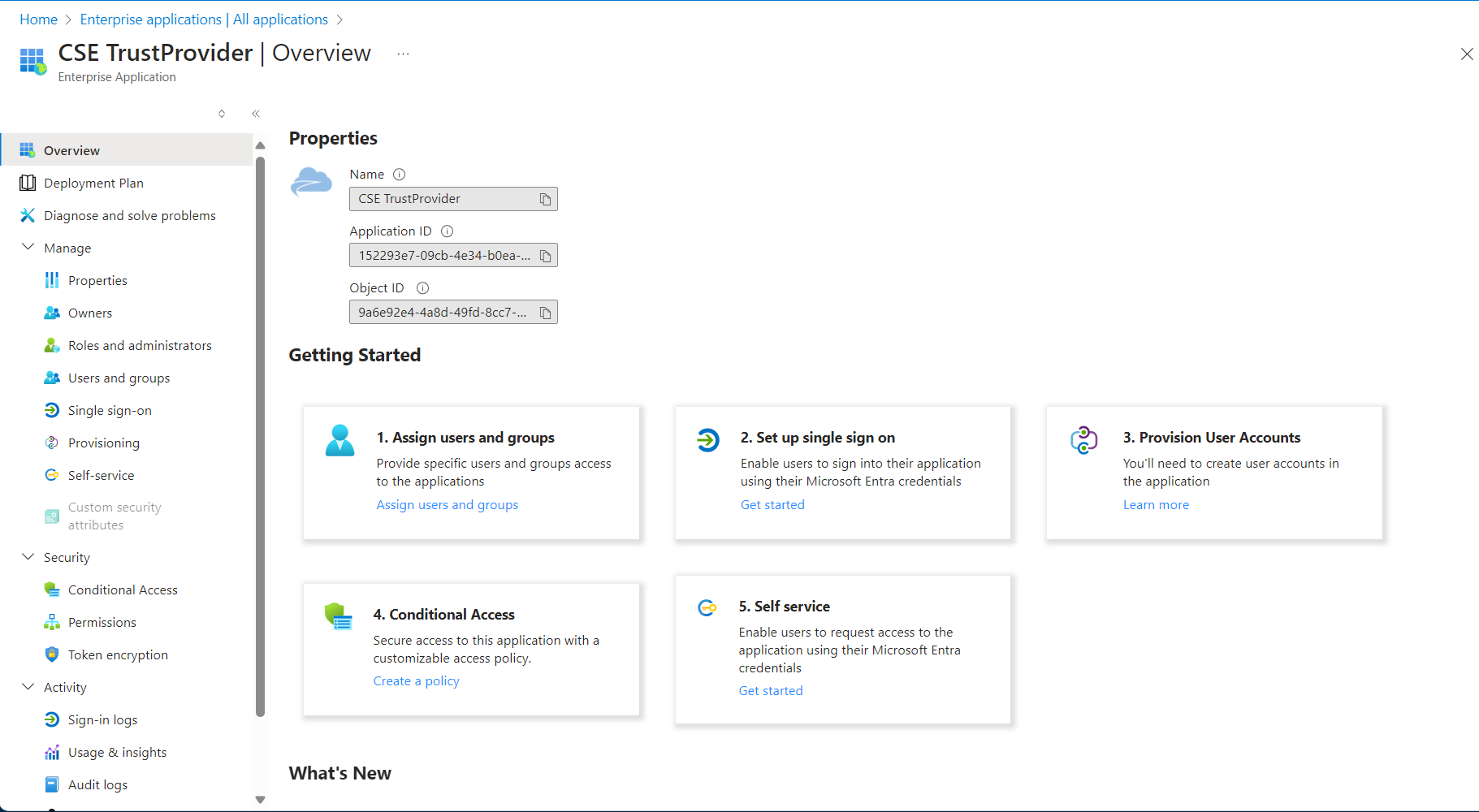Open Single sign-on in sidebar
This screenshot has height=812, width=1479.
[x=110, y=411]
